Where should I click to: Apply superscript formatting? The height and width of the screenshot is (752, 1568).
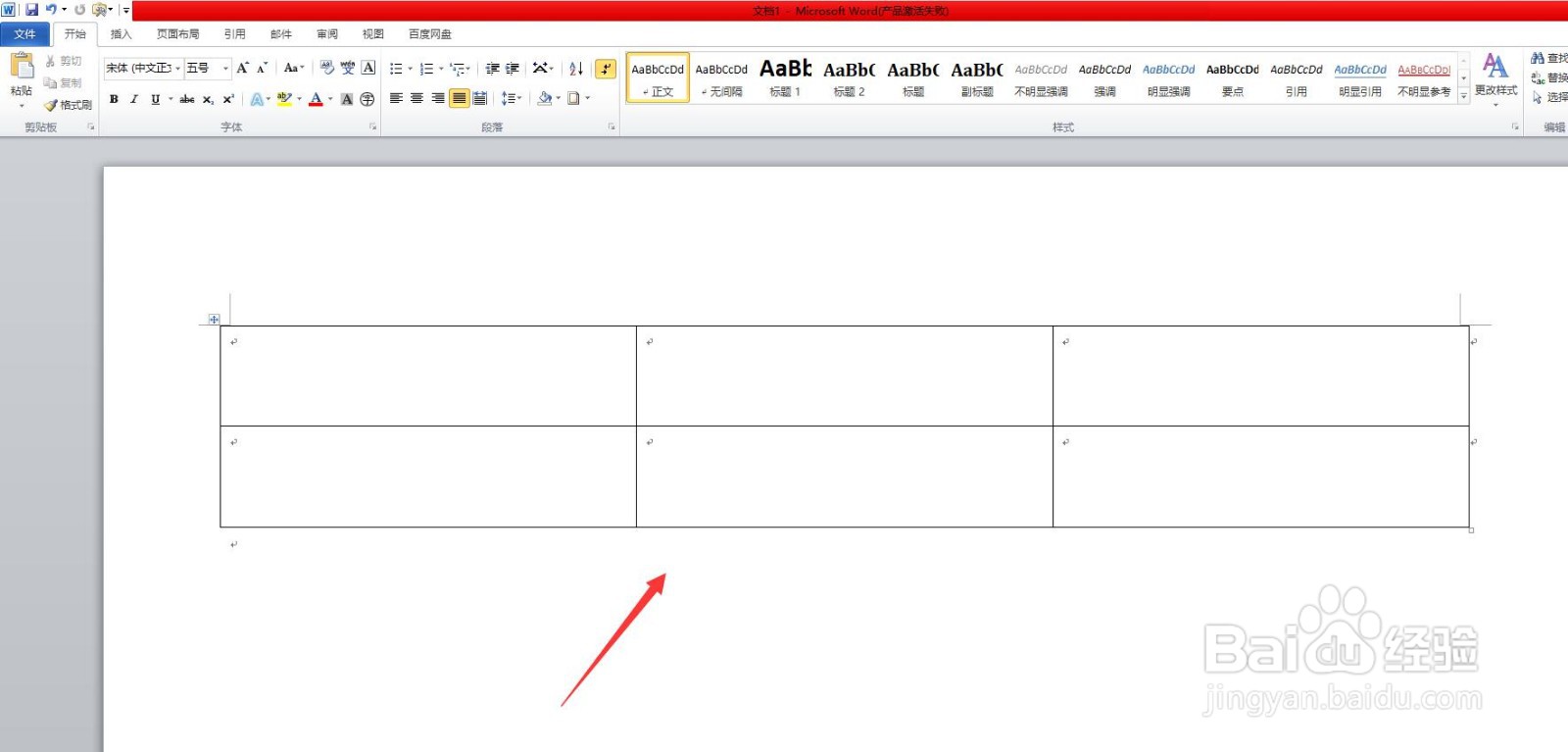click(228, 99)
